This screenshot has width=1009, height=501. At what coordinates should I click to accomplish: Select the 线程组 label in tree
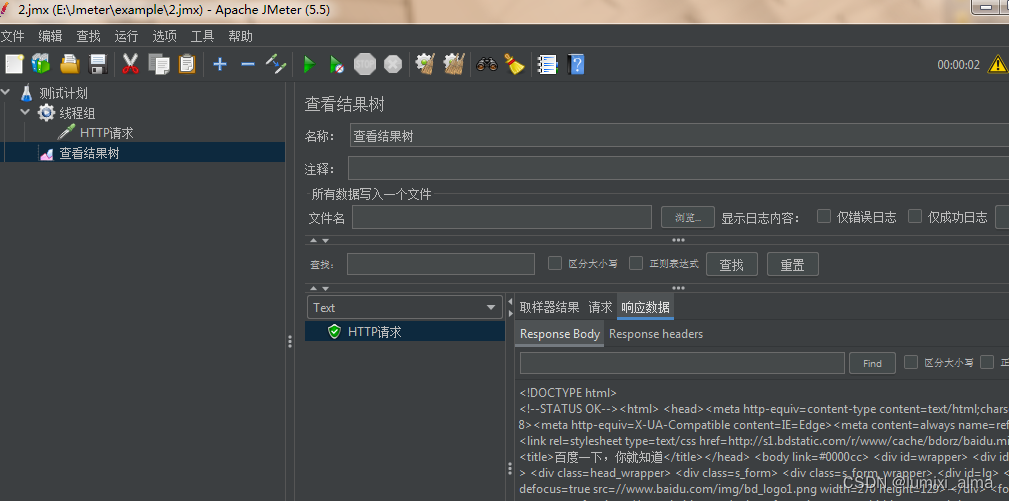tap(77, 113)
